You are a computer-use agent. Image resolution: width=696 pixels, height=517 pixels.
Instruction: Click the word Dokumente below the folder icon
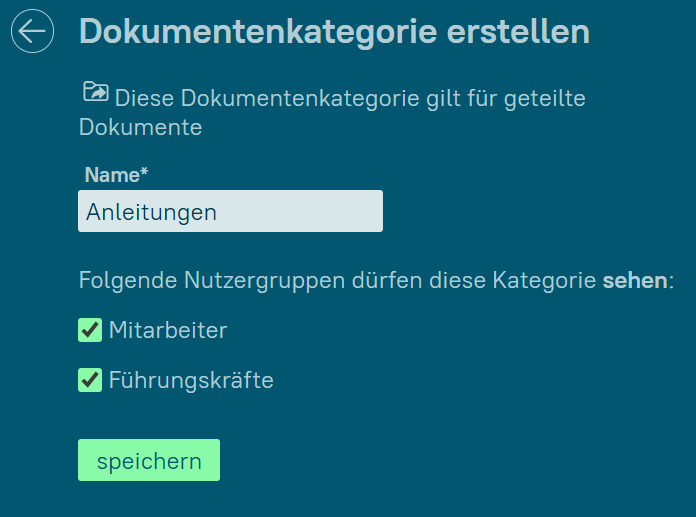(141, 128)
